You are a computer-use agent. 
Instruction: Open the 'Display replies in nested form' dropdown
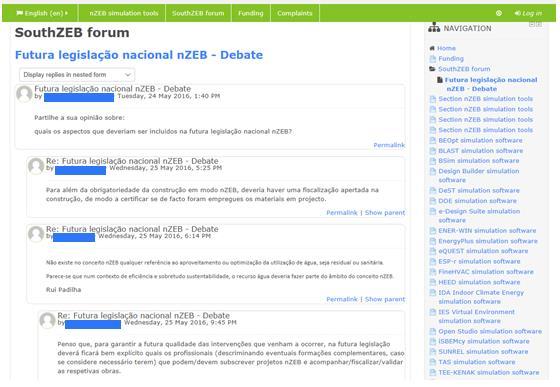coord(77,75)
